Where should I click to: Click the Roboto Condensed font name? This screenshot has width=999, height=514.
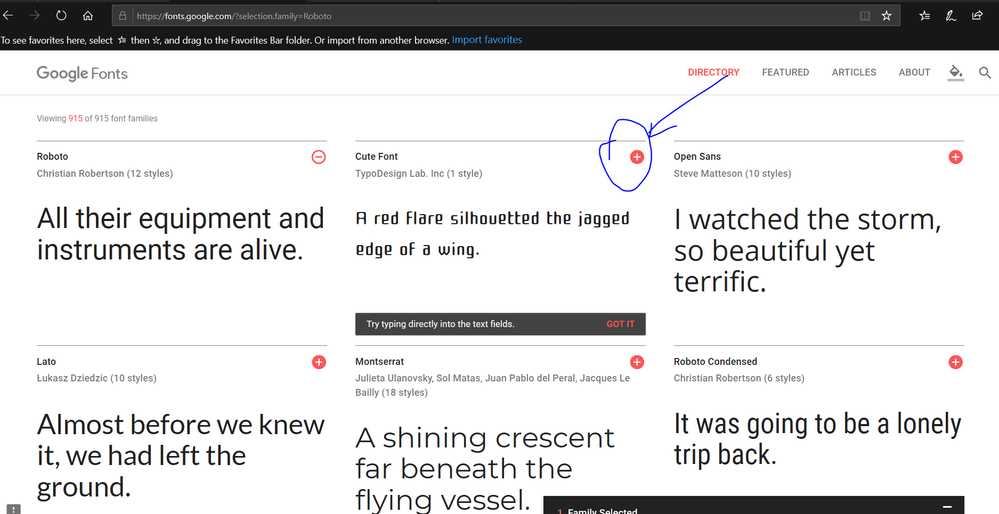(x=715, y=362)
